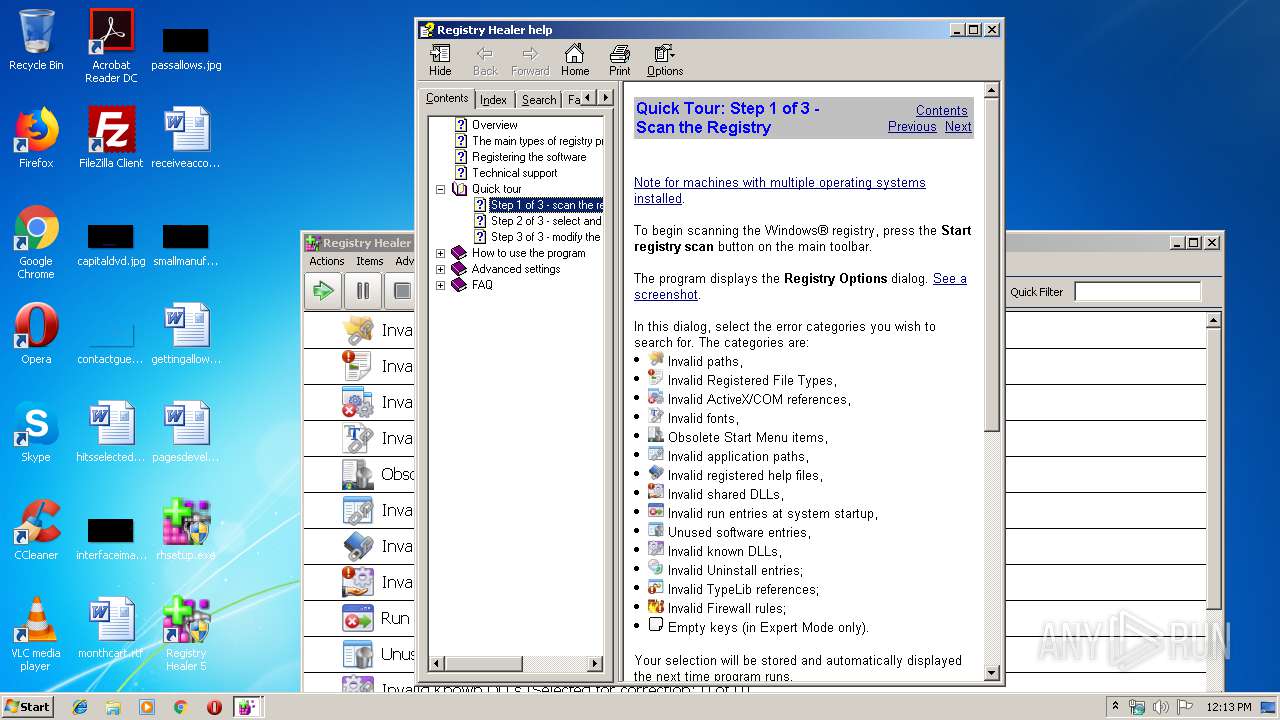Select the Run entries category icon row
1280x720 pixels.
(359, 618)
